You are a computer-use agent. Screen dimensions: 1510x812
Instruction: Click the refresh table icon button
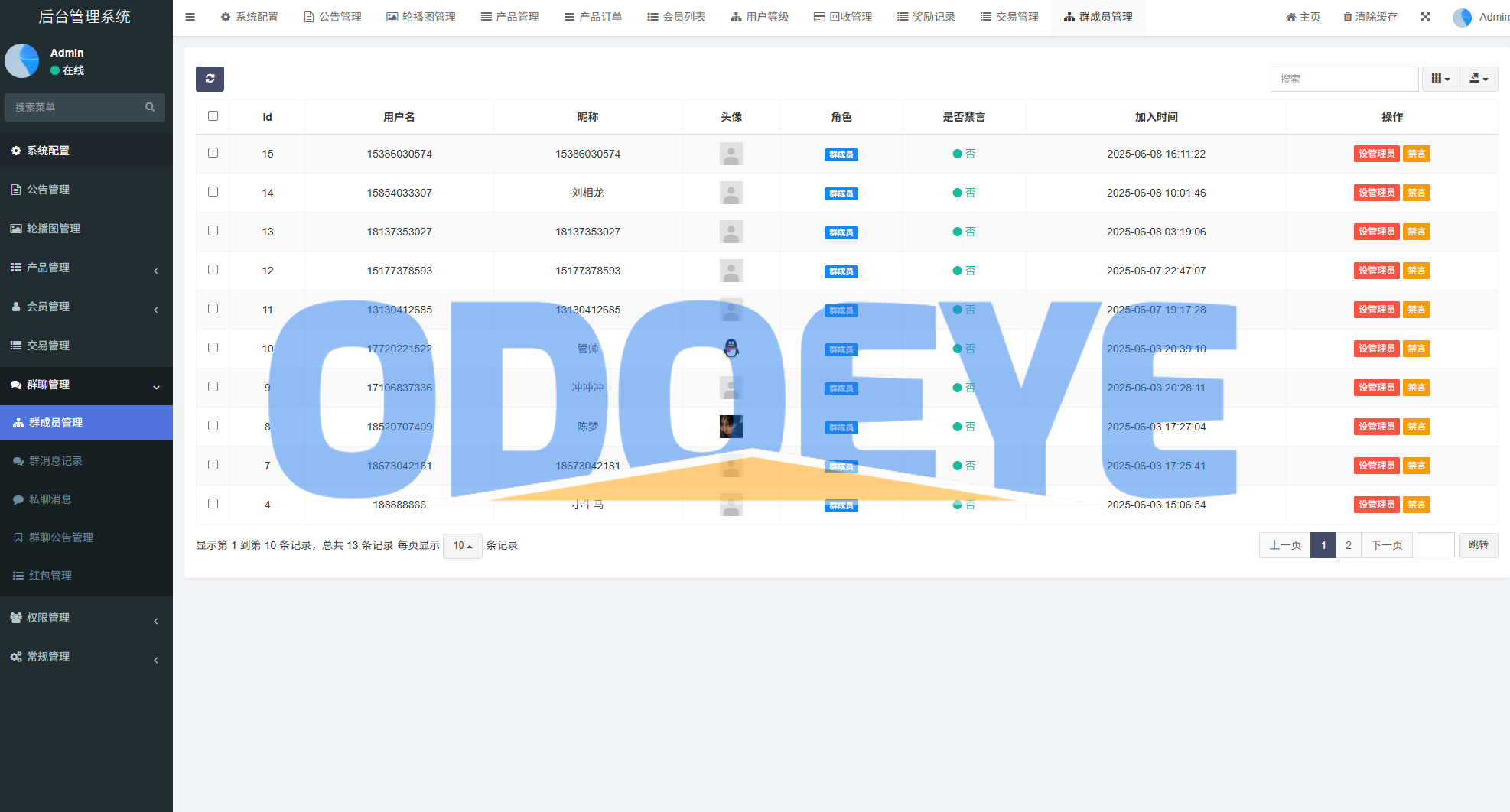pyautogui.click(x=210, y=79)
